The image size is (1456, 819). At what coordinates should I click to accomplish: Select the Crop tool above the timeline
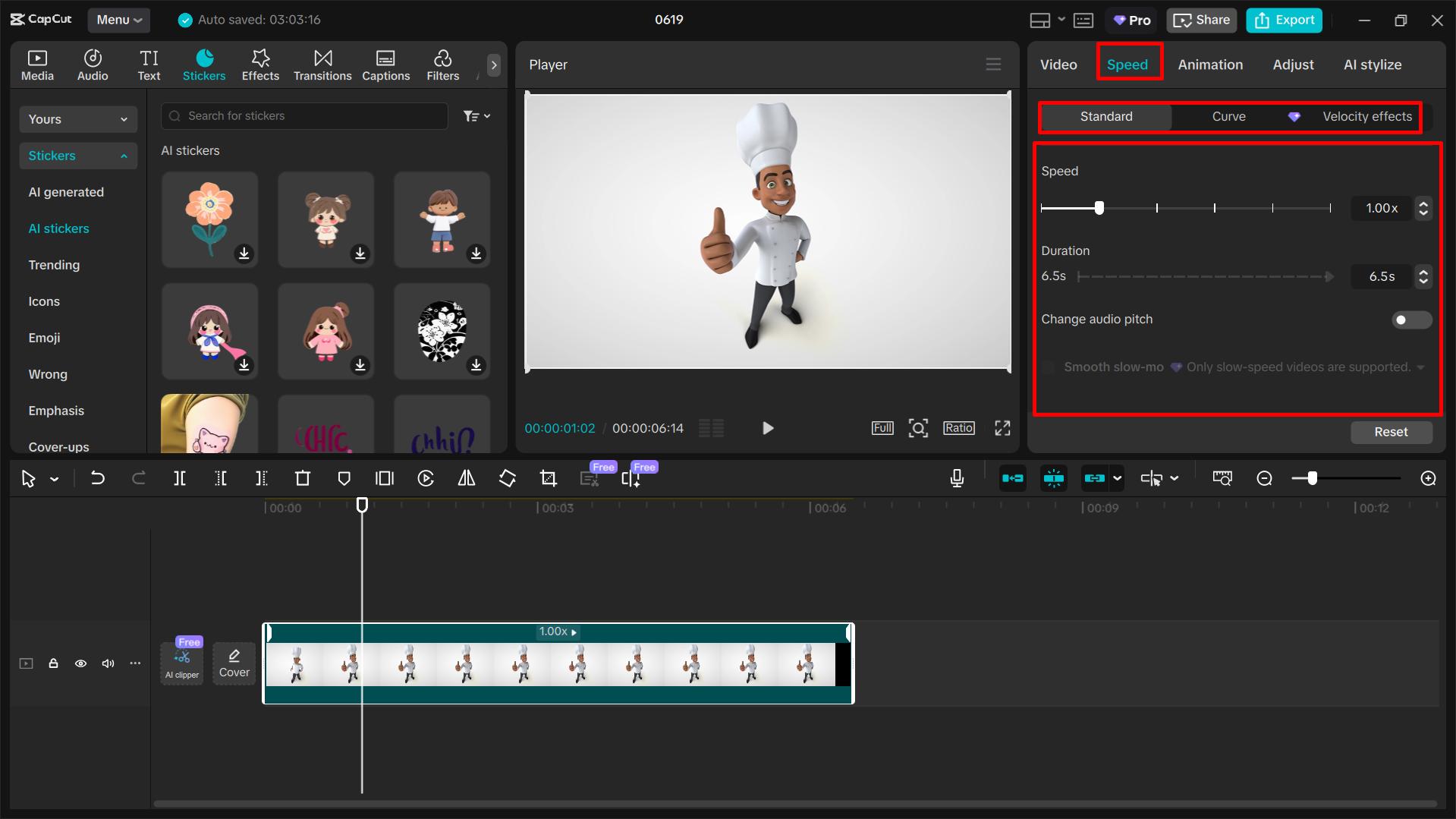[548, 478]
